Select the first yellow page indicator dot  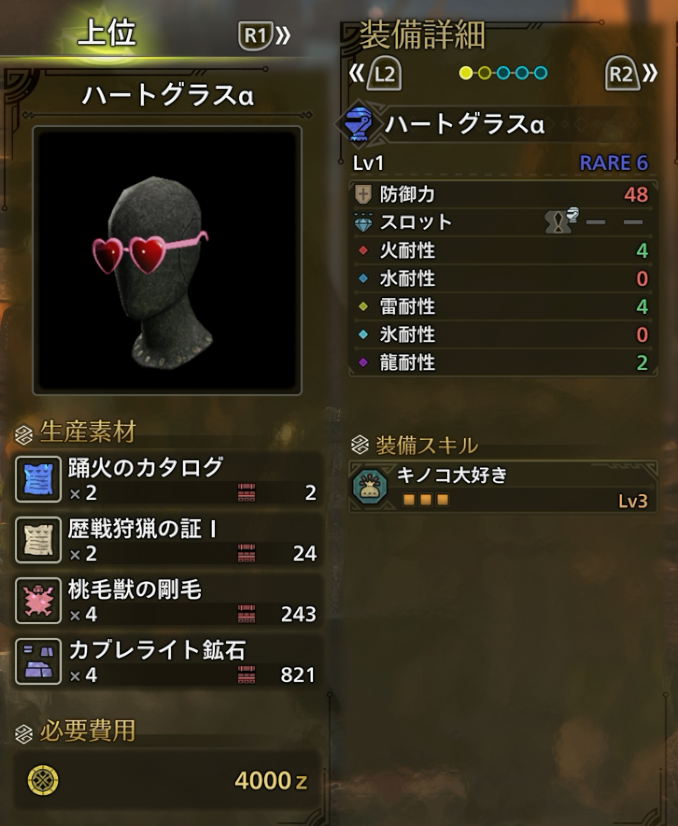coord(466,73)
